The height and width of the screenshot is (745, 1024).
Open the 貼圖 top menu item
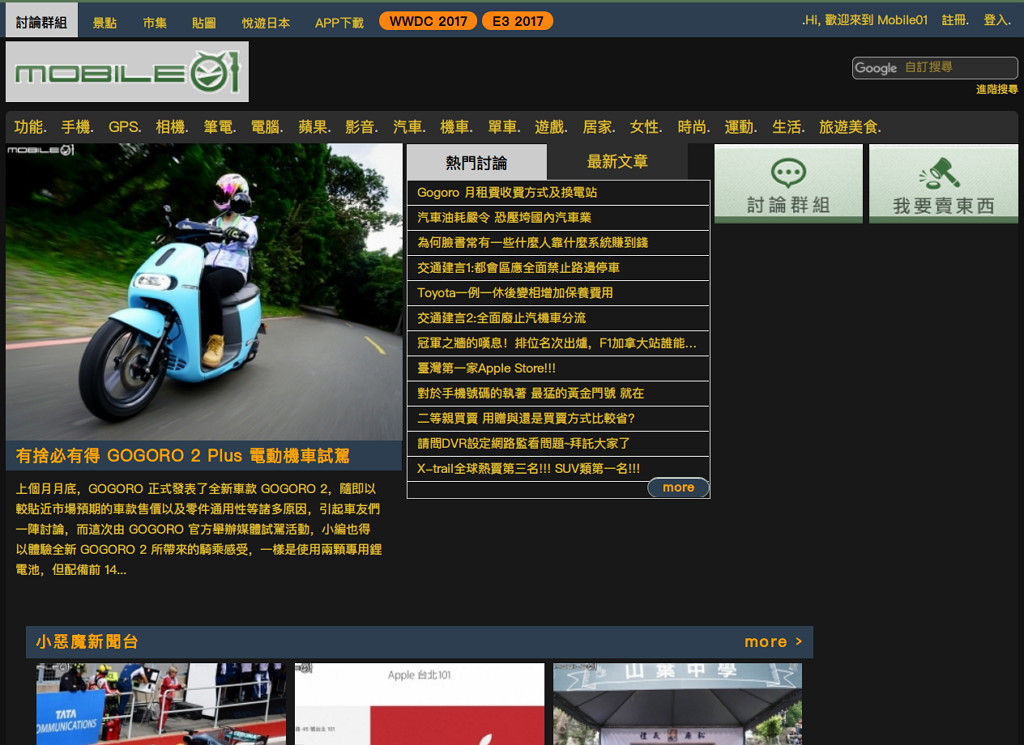pyautogui.click(x=204, y=23)
